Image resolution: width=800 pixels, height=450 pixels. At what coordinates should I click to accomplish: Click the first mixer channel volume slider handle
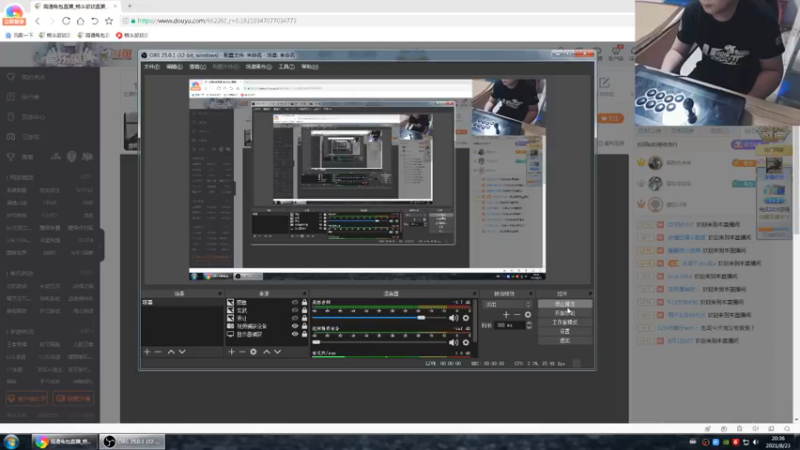tap(421, 318)
